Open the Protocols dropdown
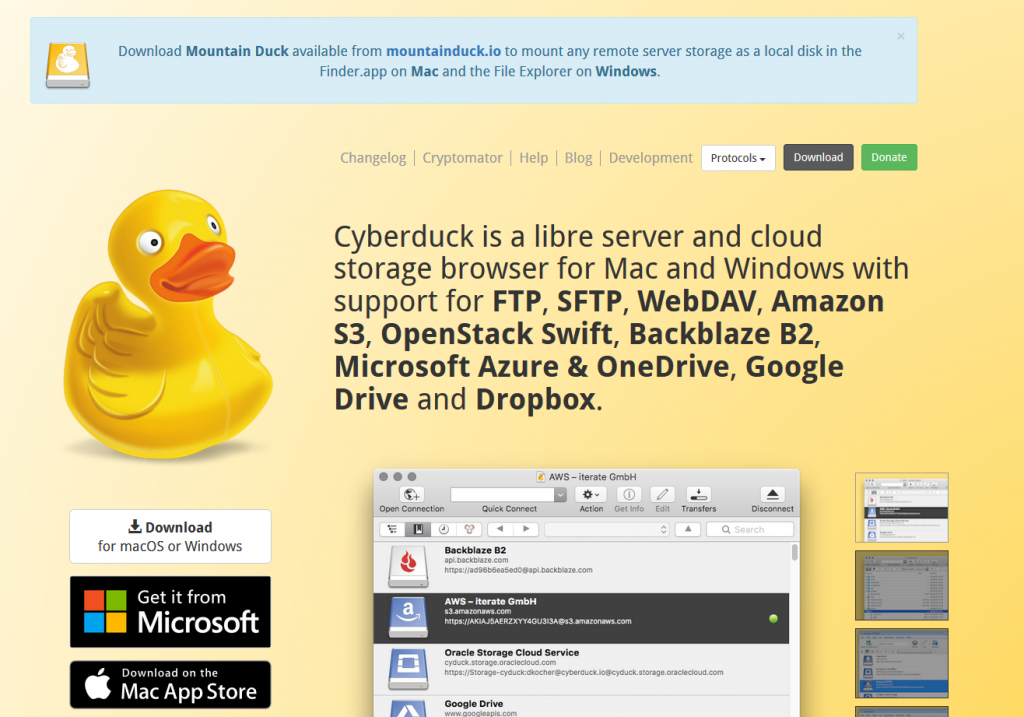This screenshot has height=717, width=1024. (738, 158)
